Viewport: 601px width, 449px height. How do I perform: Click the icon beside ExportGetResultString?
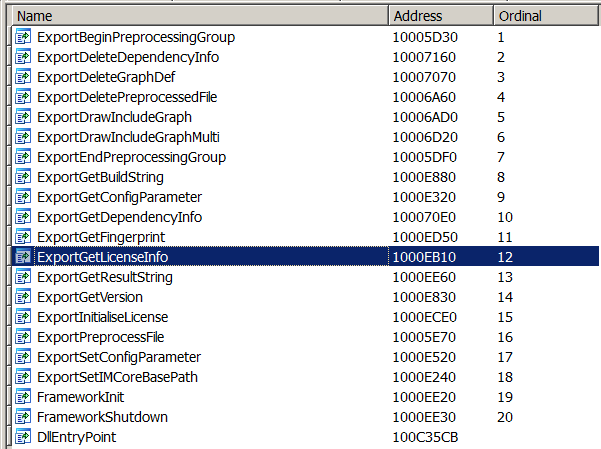pos(23,277)
